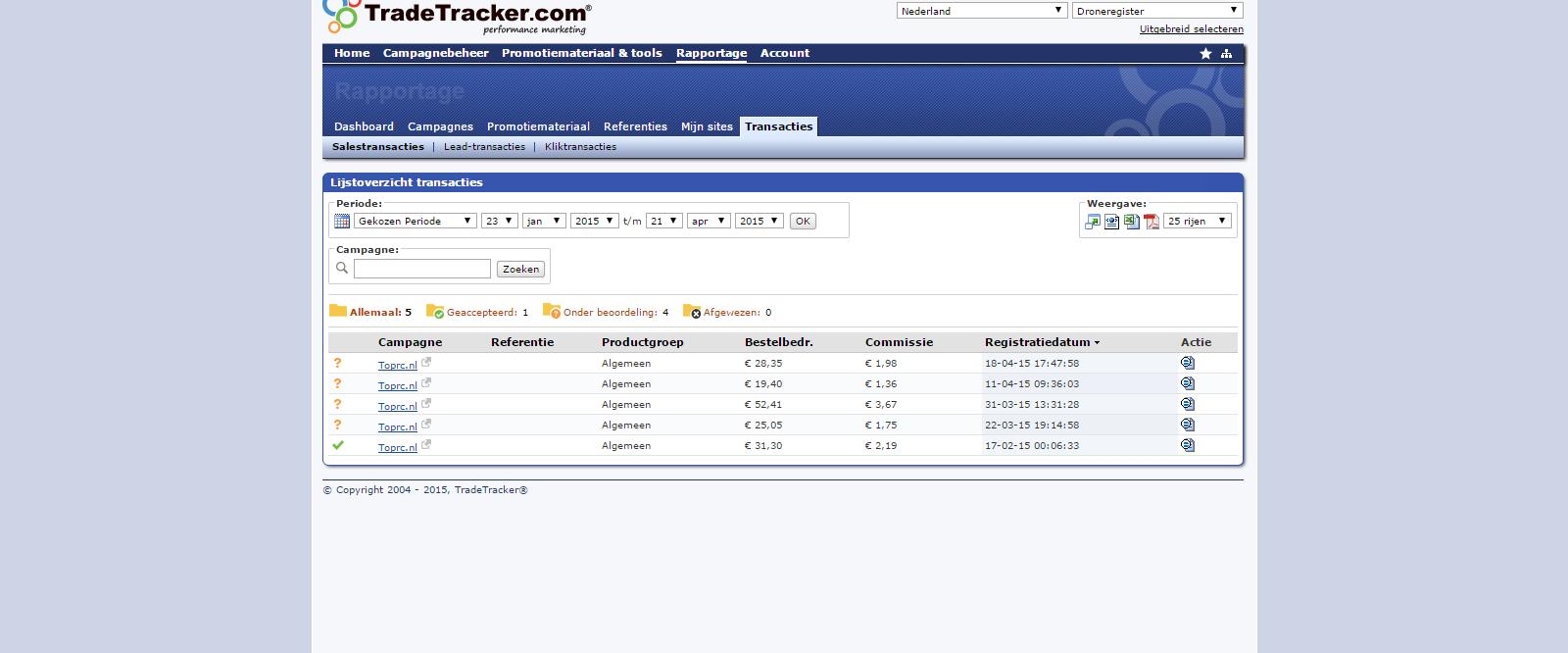
Task: Focus the Campagne search field
Action: (422, 269)
